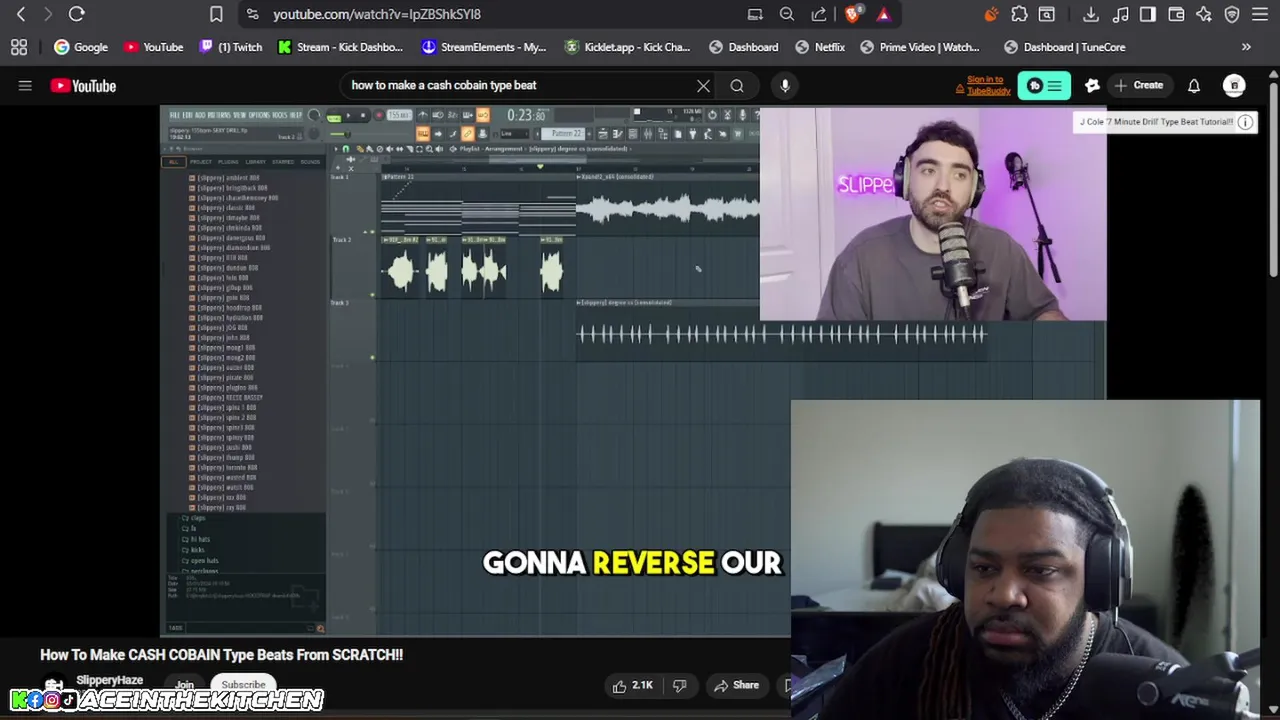Open the browser downloads icon
This screenshot has height=720, width=1280.
coord(1091,14)
